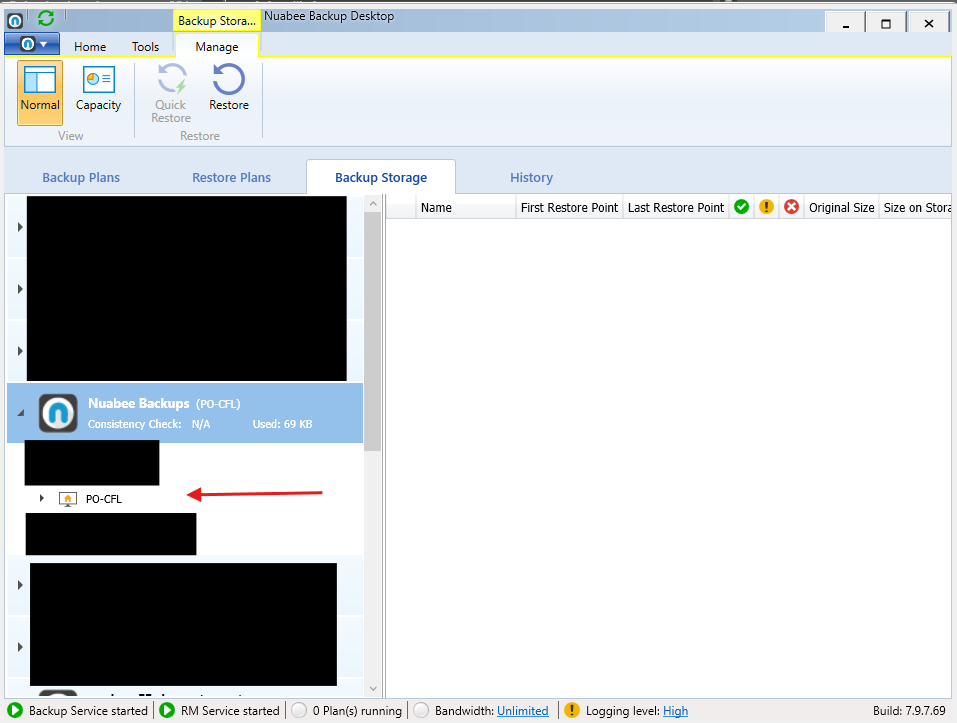Click the Bandwidth status indicator icon

click(x=421, y=710)
